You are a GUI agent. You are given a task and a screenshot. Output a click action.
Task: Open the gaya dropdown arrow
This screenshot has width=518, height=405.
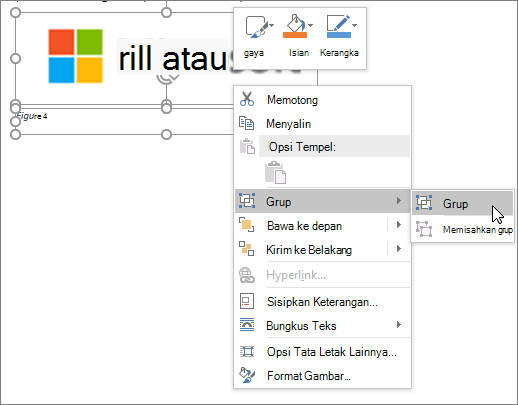tap(272, 25)
